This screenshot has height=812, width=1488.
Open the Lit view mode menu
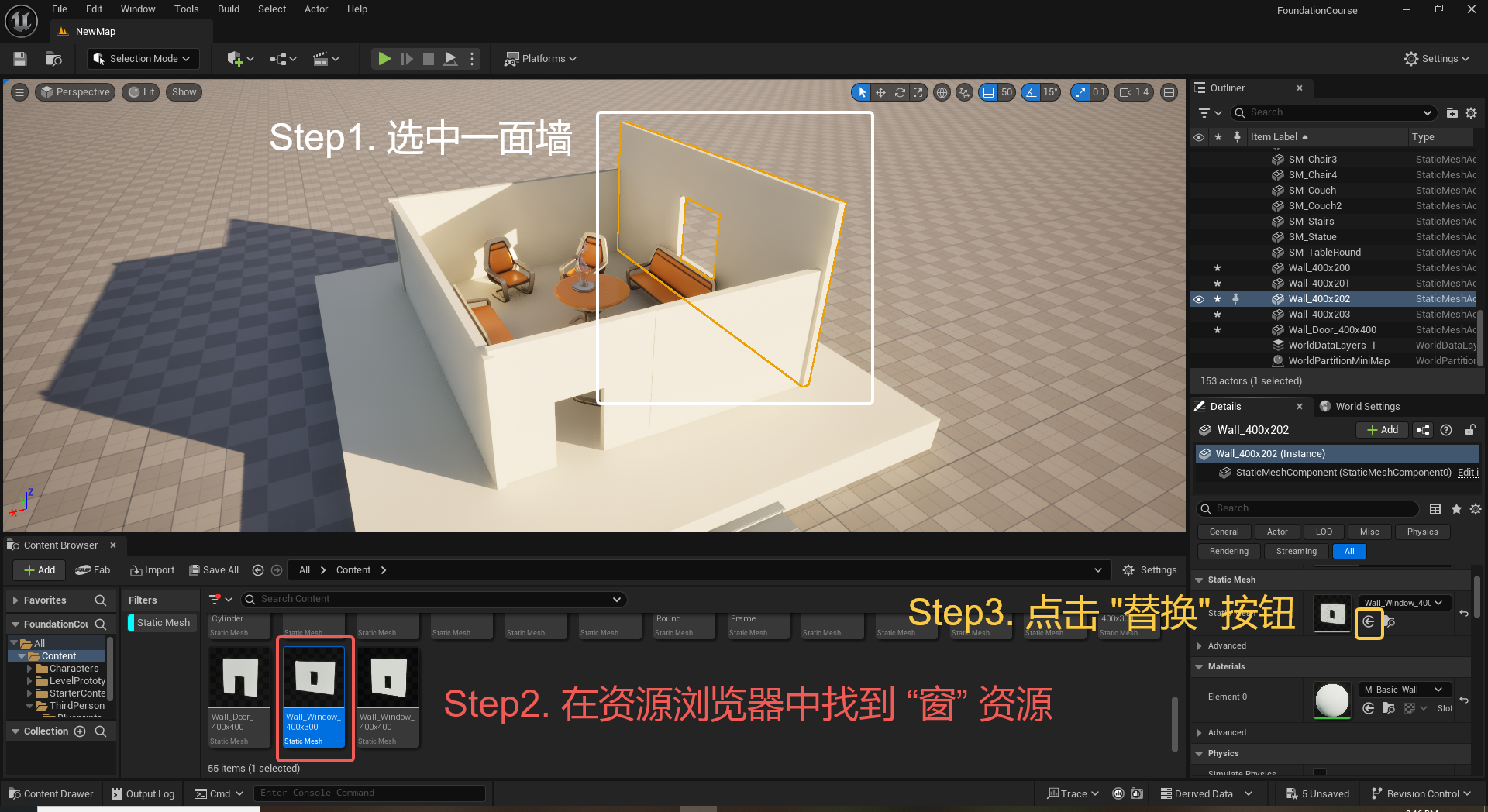point(142,92)
